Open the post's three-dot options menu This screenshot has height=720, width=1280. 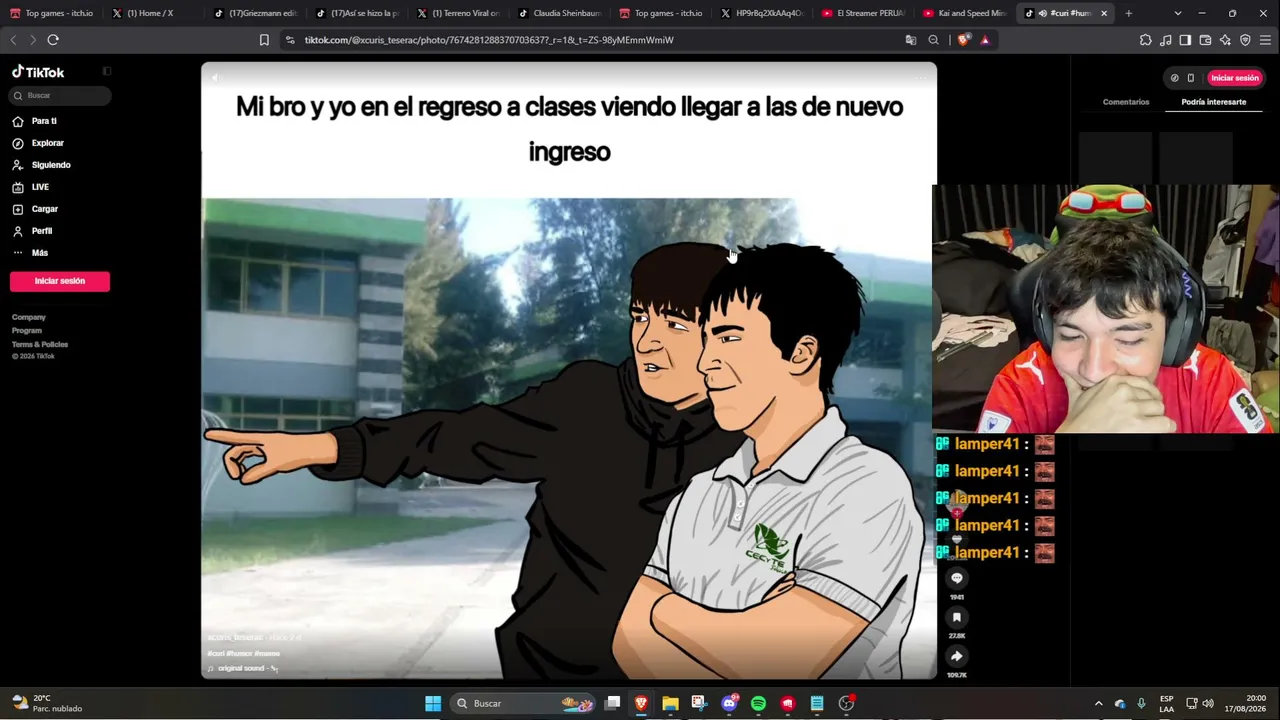[x=920, y=77]
